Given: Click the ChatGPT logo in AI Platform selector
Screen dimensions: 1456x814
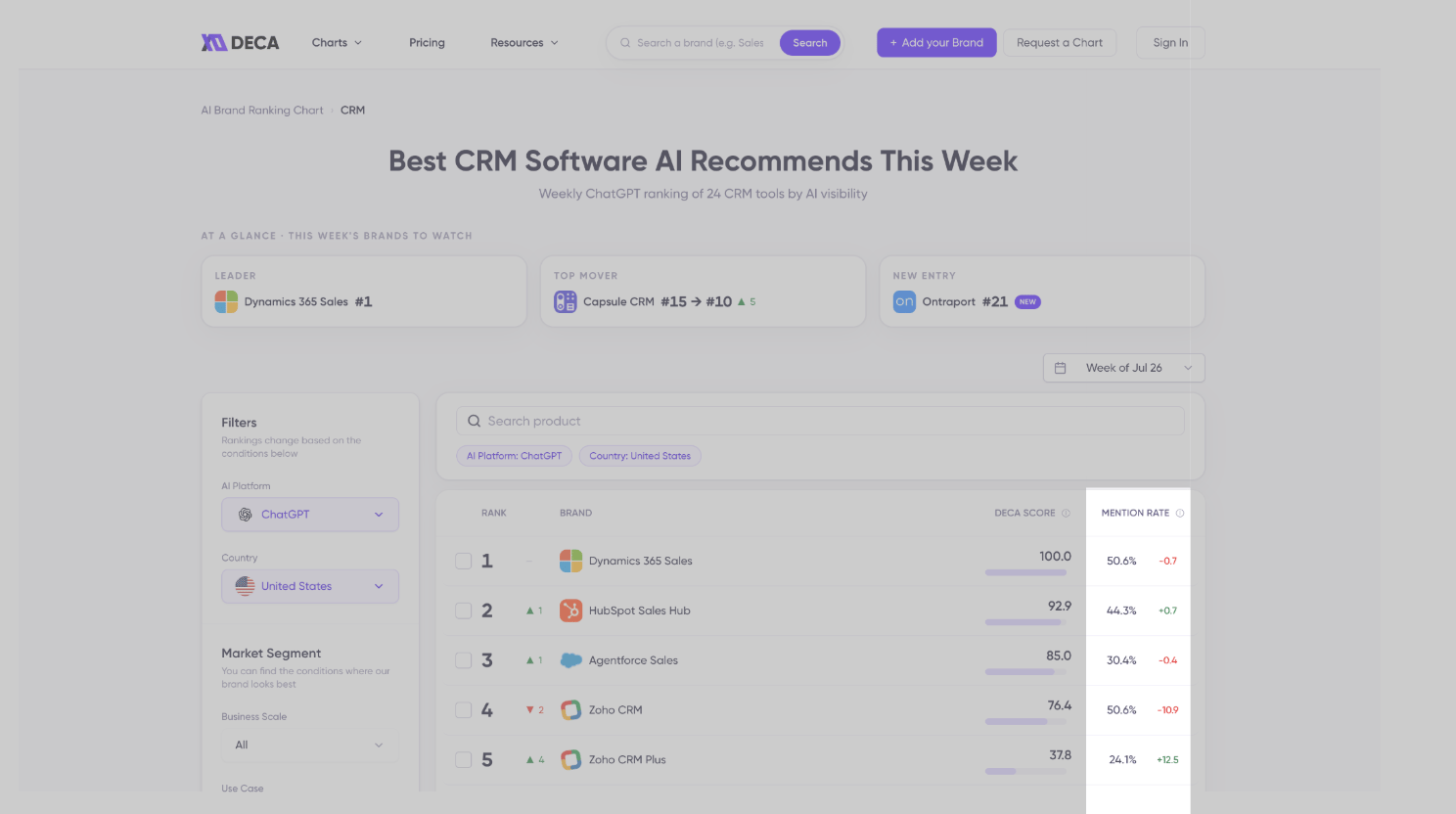Looking at the screenshot, I should (x=246, y=515).
